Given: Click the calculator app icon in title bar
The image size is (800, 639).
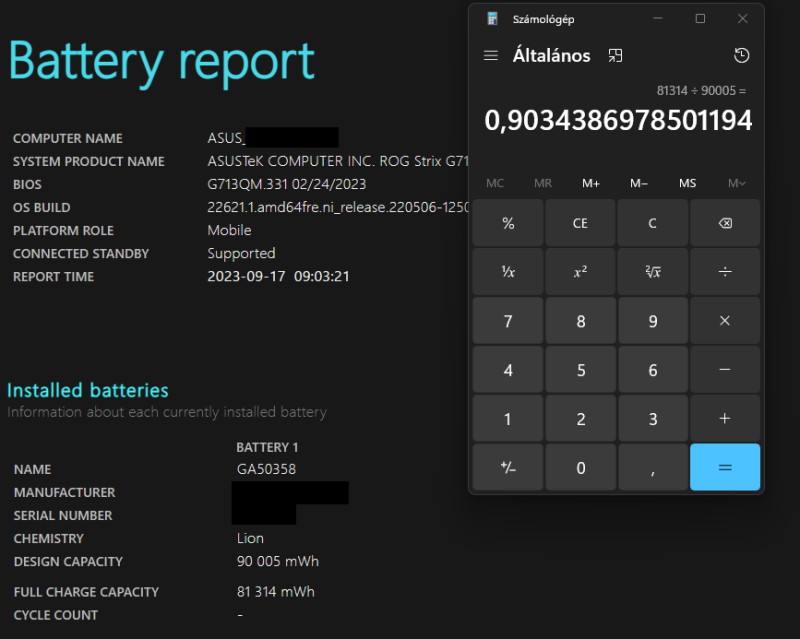Looking at the screenshot, I should pyautogui.click(x=492, y=19).
